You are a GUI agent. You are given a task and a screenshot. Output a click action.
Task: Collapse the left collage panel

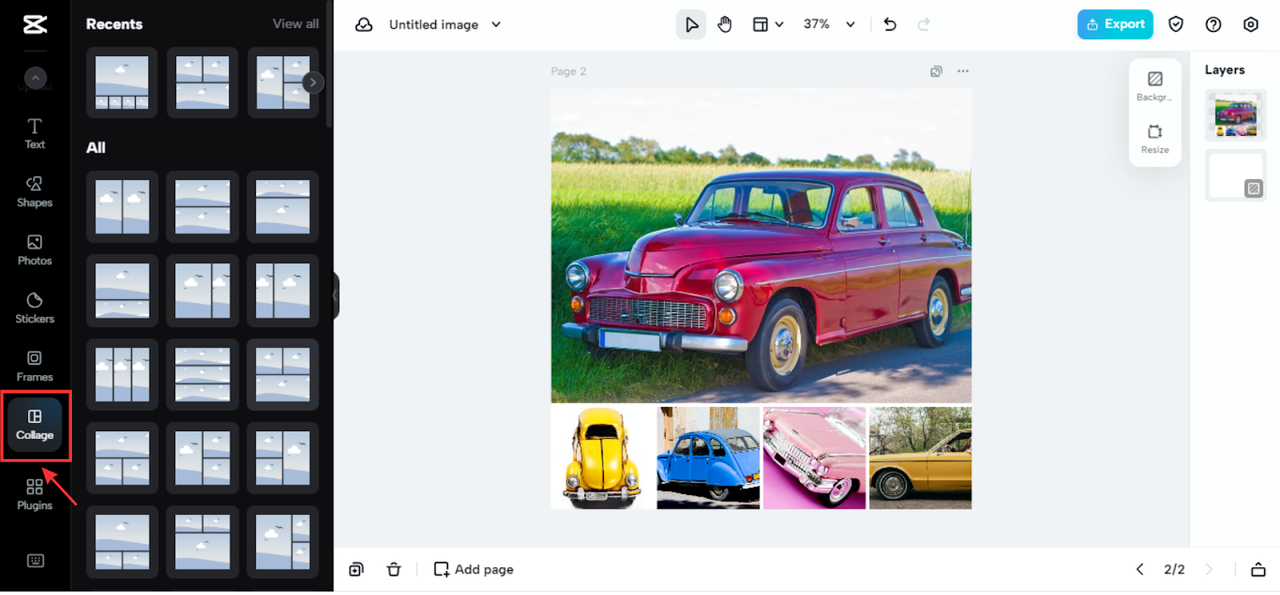(336, 296)
